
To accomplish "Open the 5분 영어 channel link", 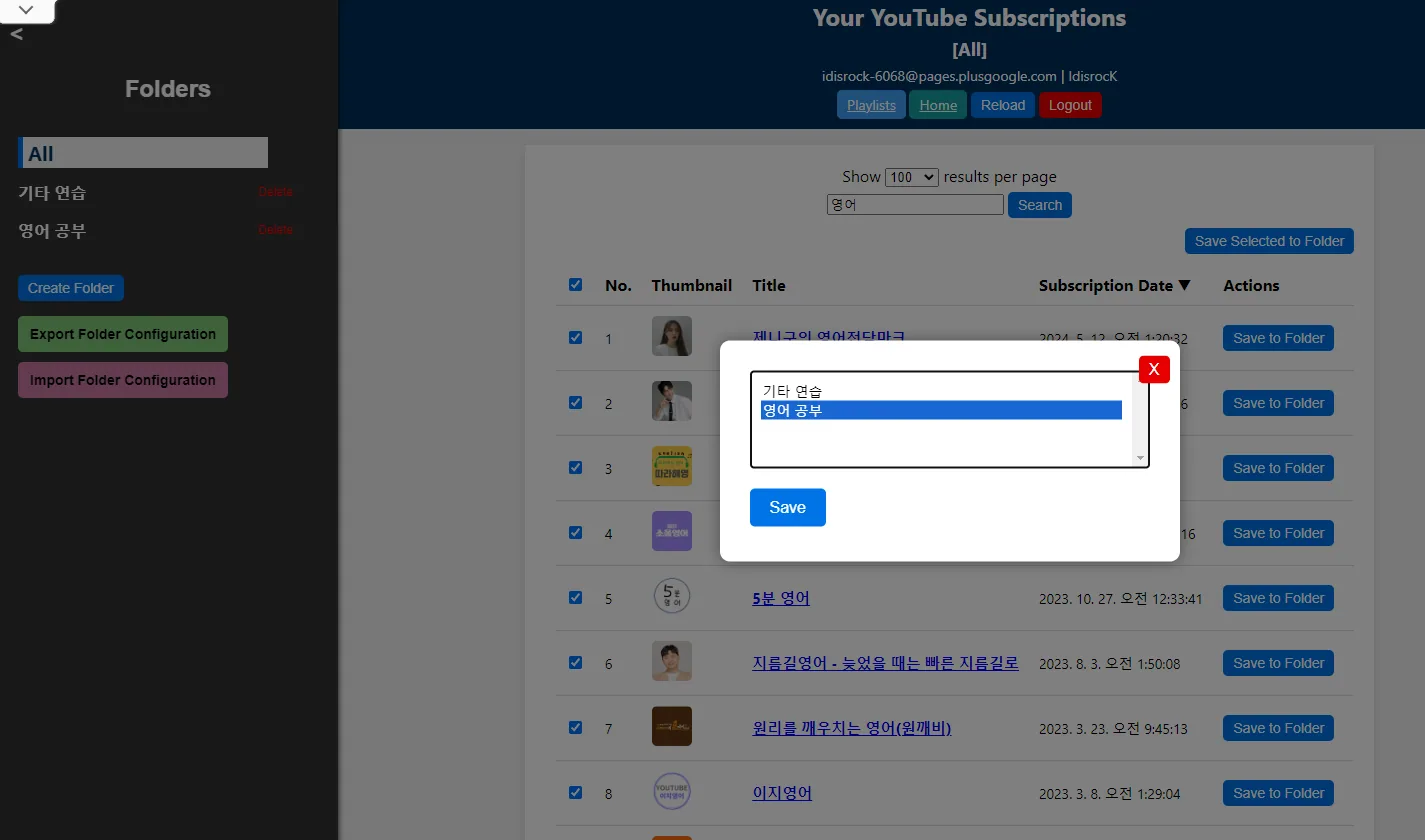I will point(781,598).
